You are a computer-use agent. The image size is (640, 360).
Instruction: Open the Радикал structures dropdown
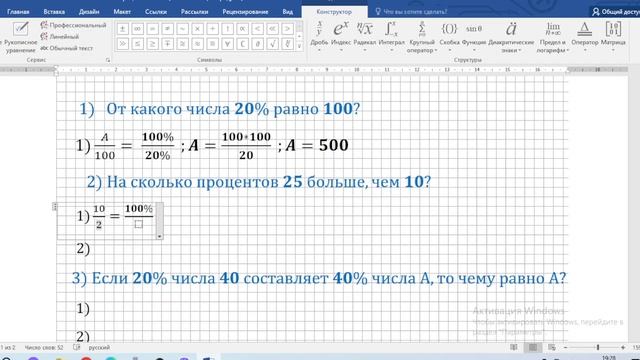coord(364,38)
